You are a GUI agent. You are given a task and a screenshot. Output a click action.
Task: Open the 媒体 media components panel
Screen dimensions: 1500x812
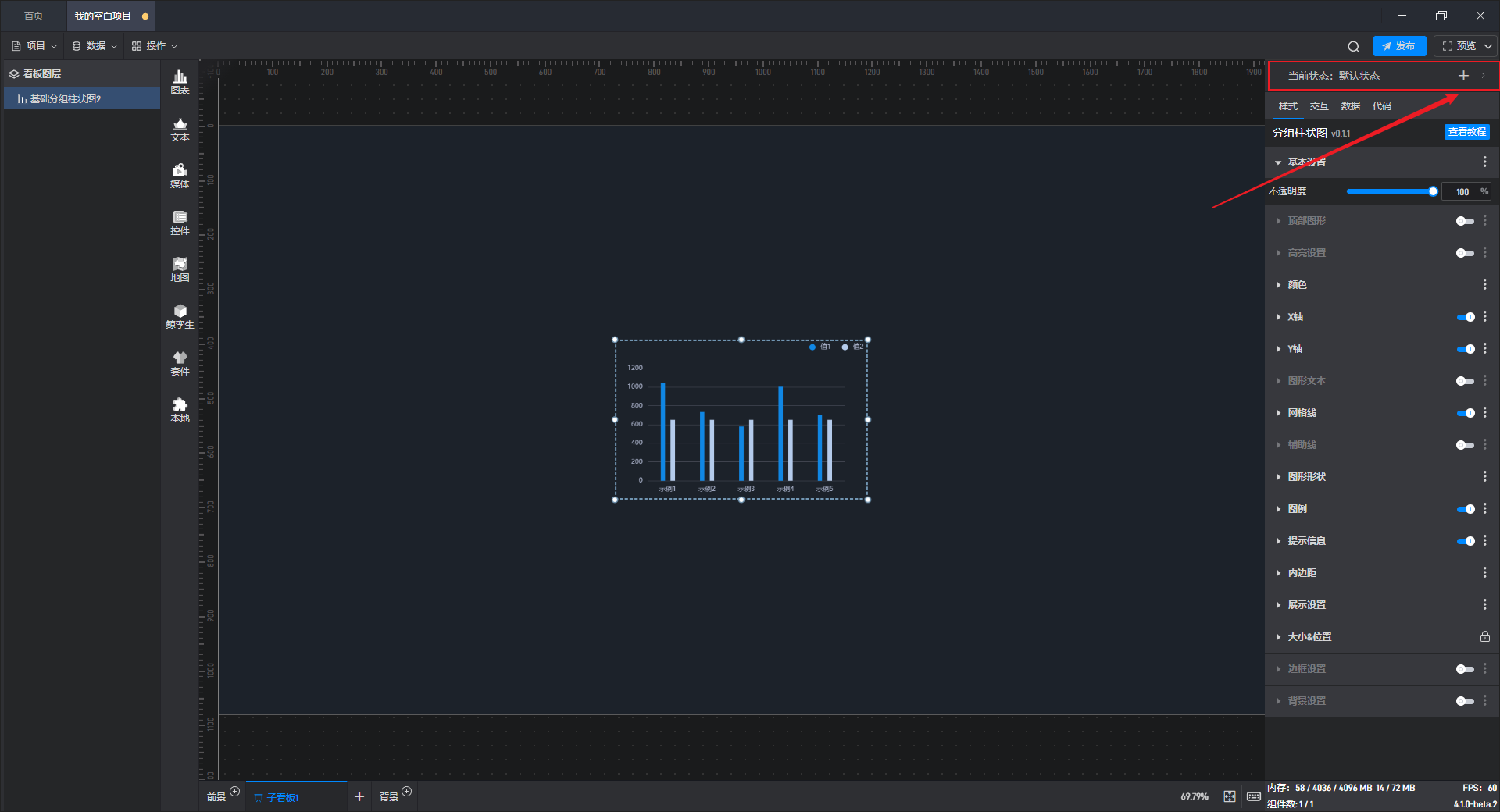point(180,176)
